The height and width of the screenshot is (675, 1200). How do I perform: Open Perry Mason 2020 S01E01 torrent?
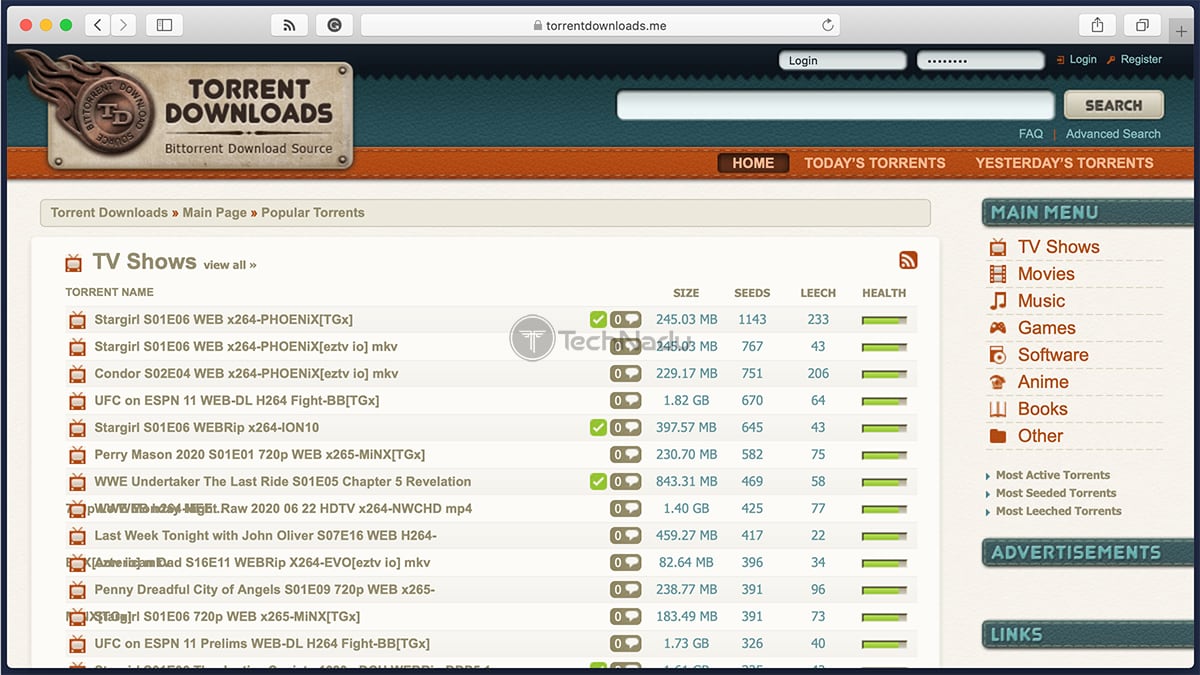coord(259,455)
